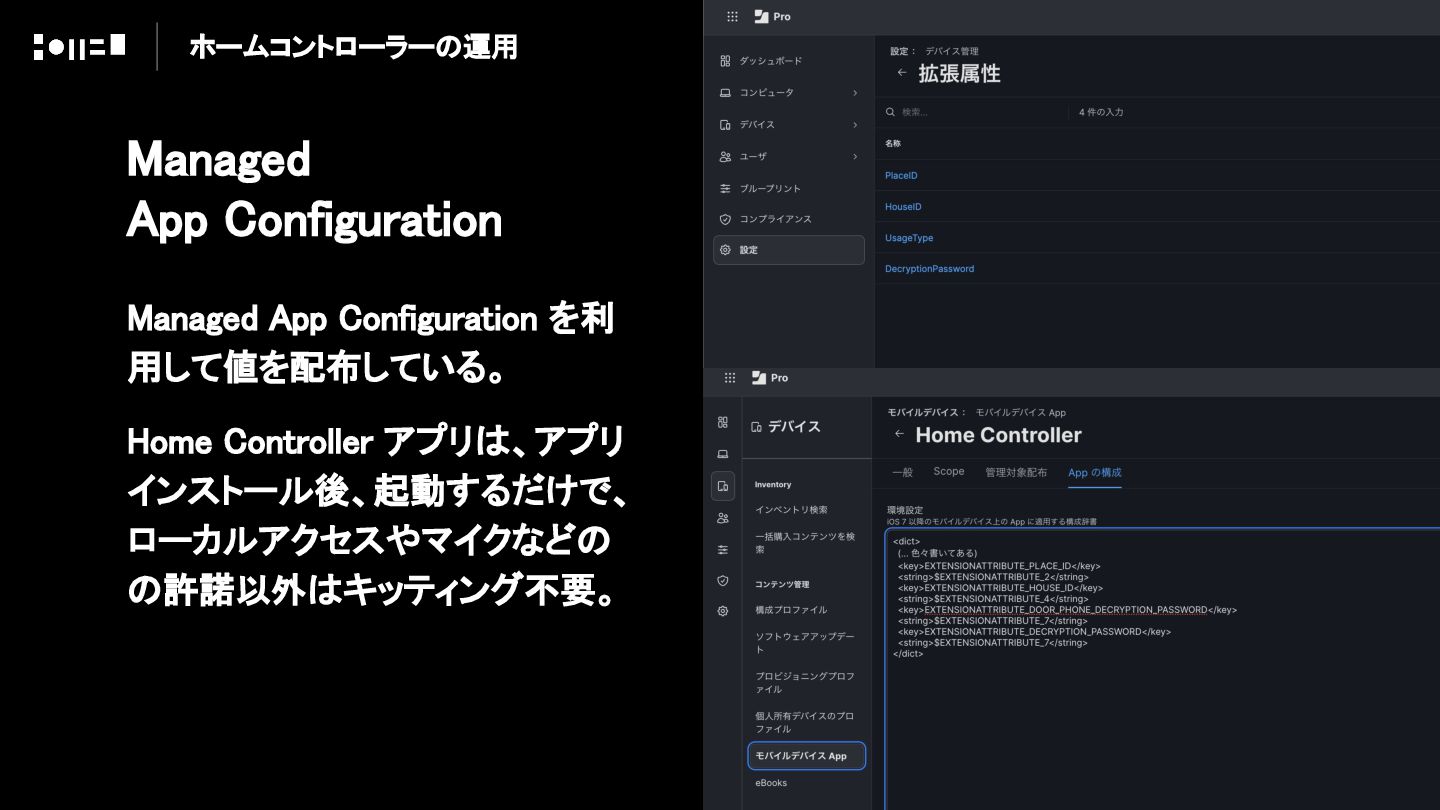
Task: Open app grid icon in top Jamf Pro screenshot
Action: [x=732, y=17]
